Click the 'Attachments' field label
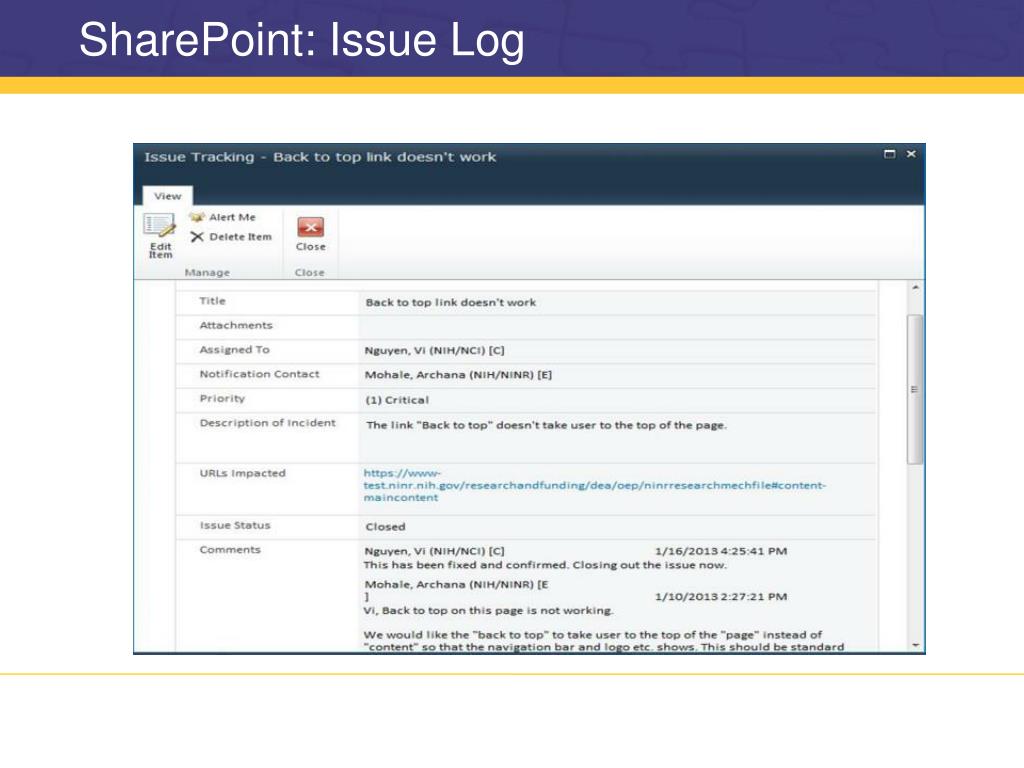The width and height of the screenshot is (1024, 768). pos(236,325)
